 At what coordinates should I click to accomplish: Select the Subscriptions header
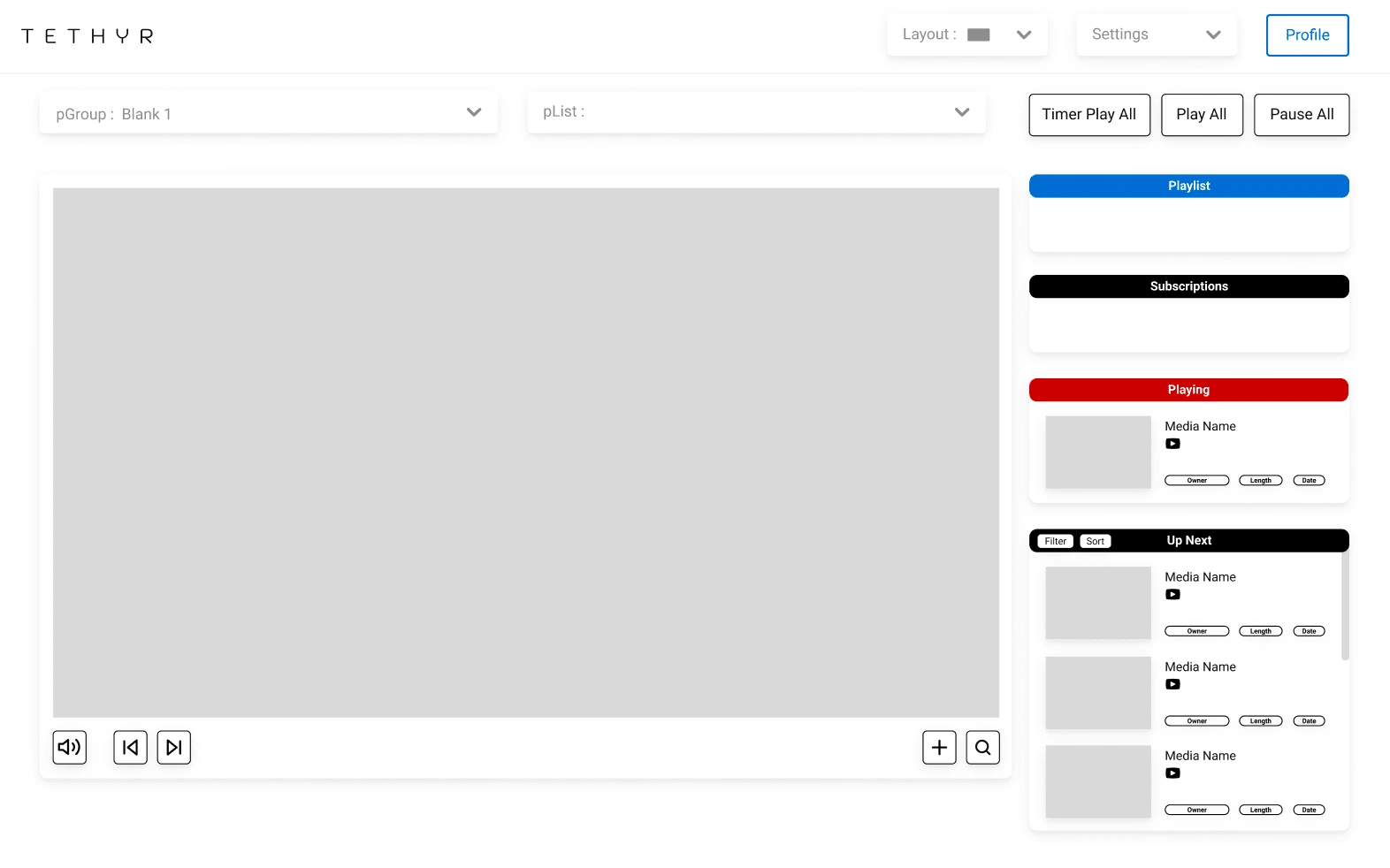pos(1189,287)
